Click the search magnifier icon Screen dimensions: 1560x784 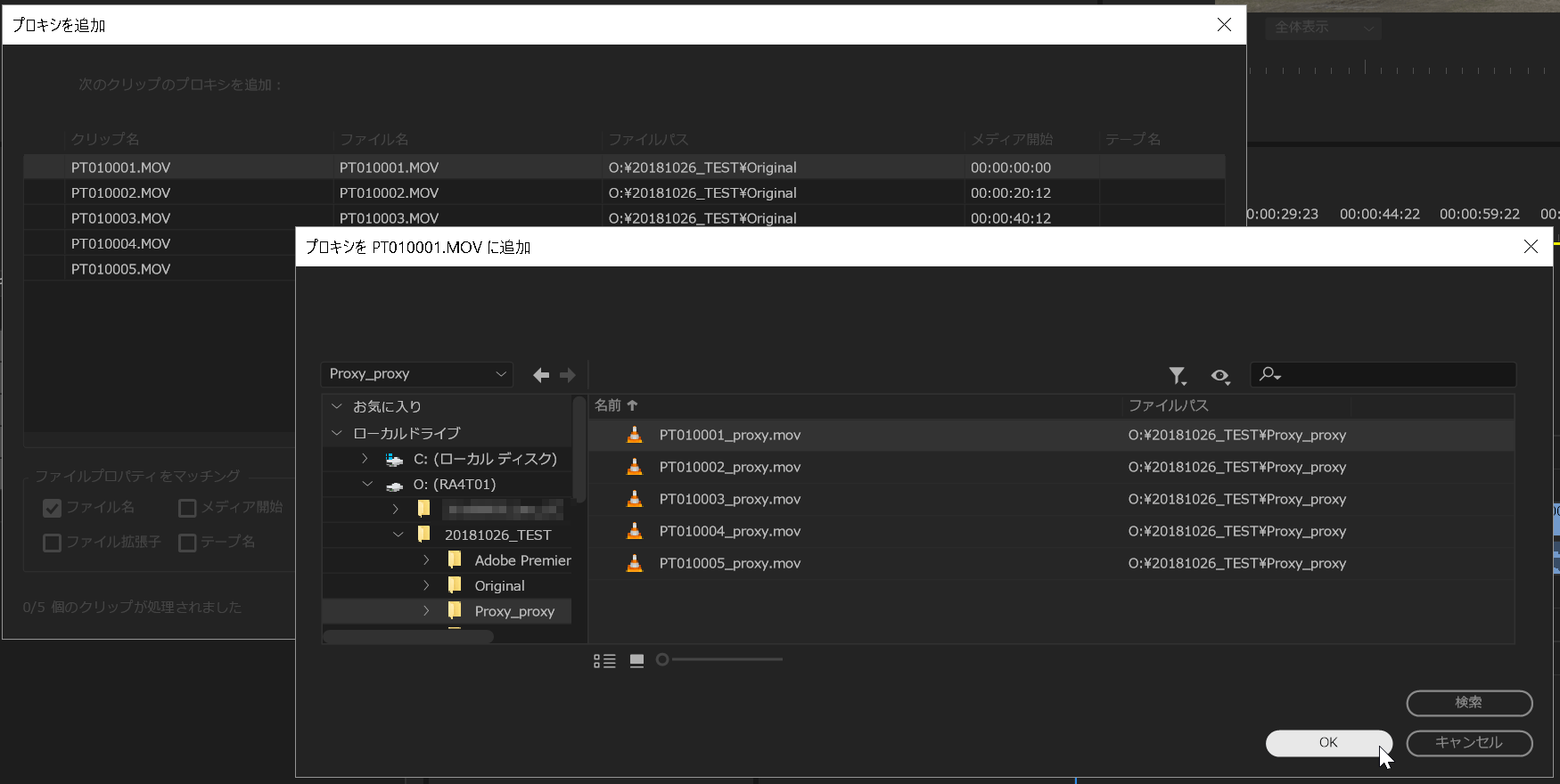[x=1269, y=375]
